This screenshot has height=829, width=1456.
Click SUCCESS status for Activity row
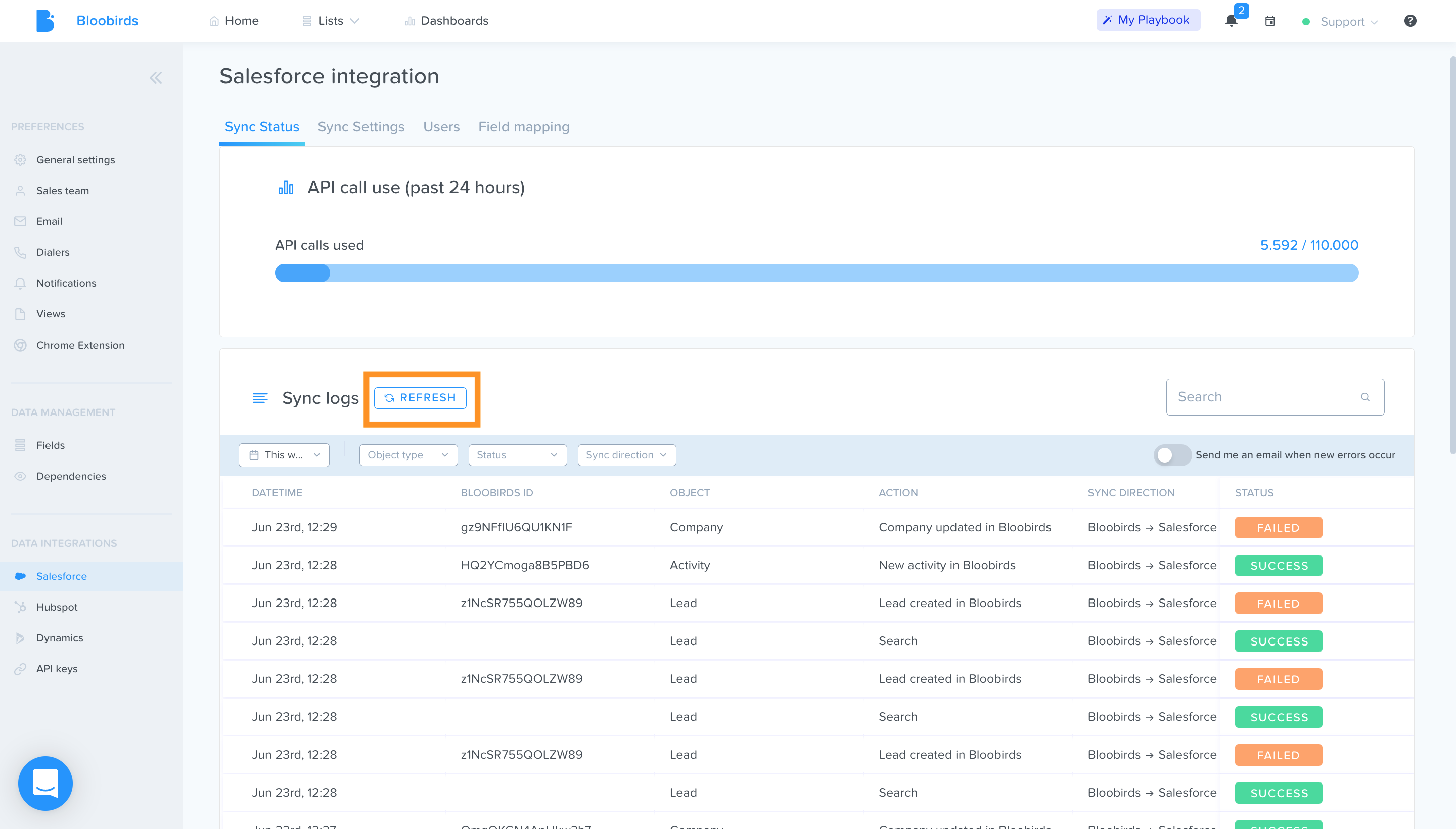1279,565
